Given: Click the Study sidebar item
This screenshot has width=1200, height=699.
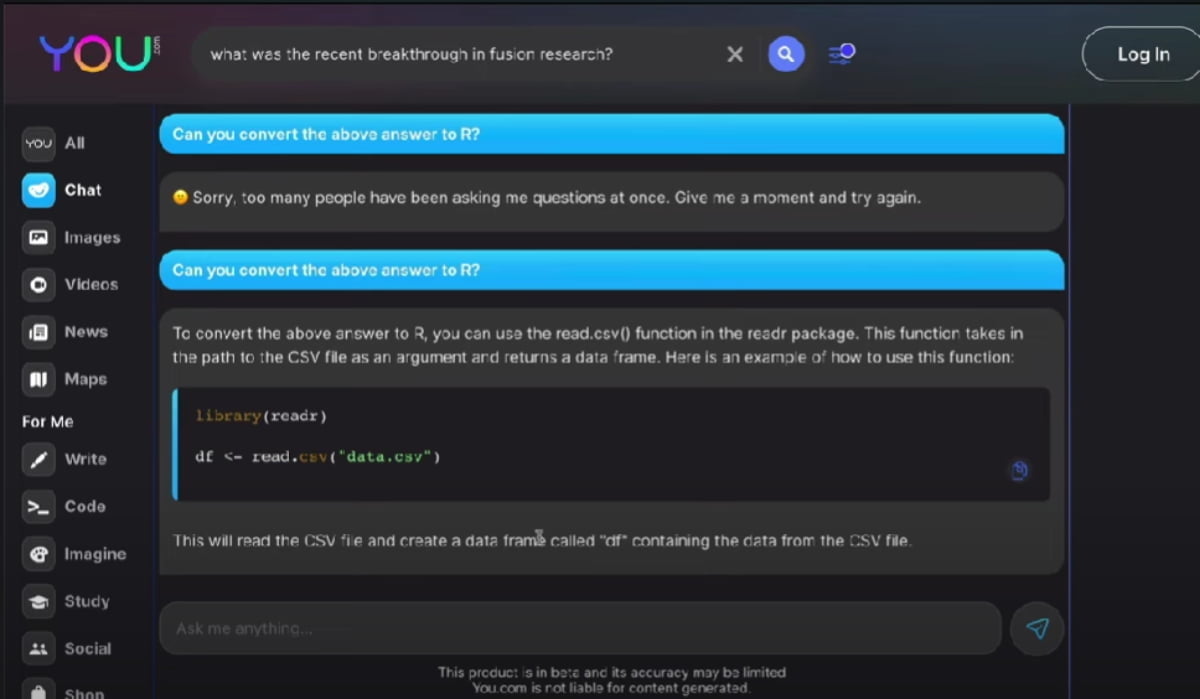Looking at the screenshot, I should 39,601.
